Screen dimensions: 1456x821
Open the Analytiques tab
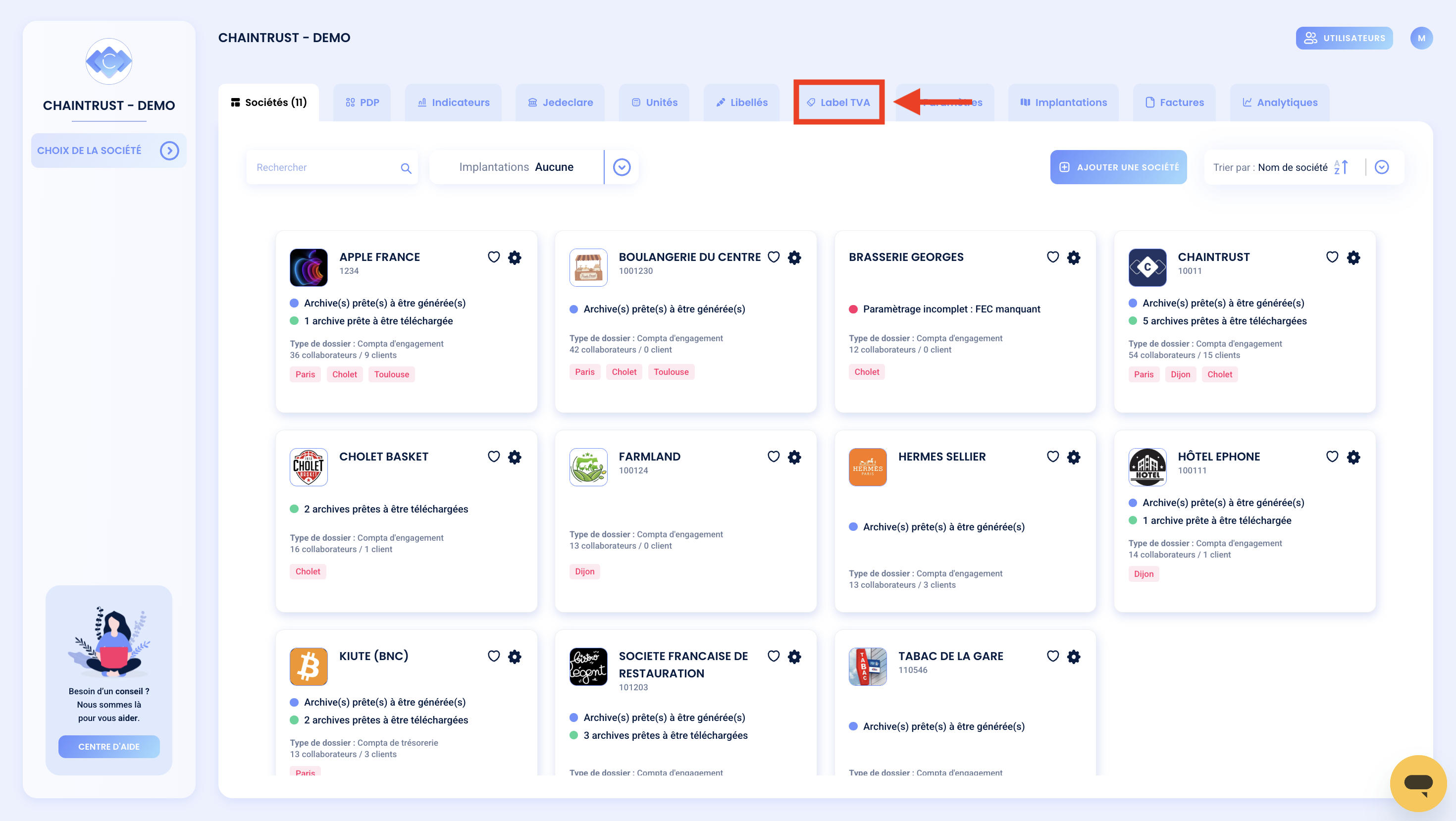(x=1280, y=103)
